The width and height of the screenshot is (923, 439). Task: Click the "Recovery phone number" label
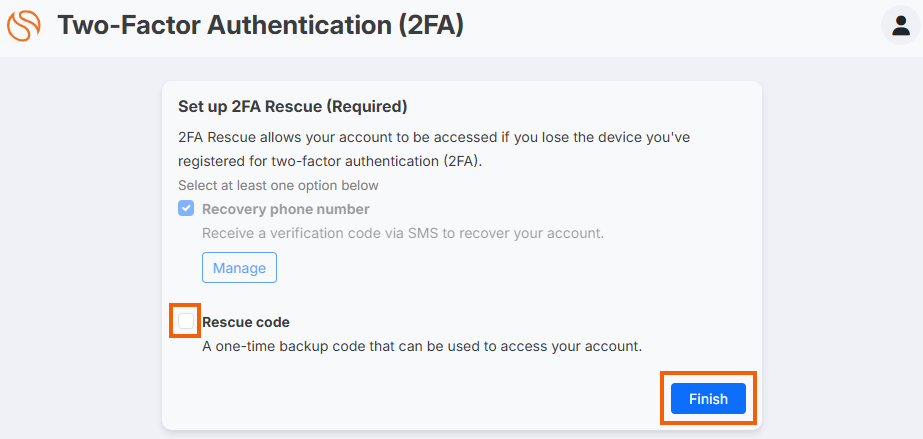[286, 209]
